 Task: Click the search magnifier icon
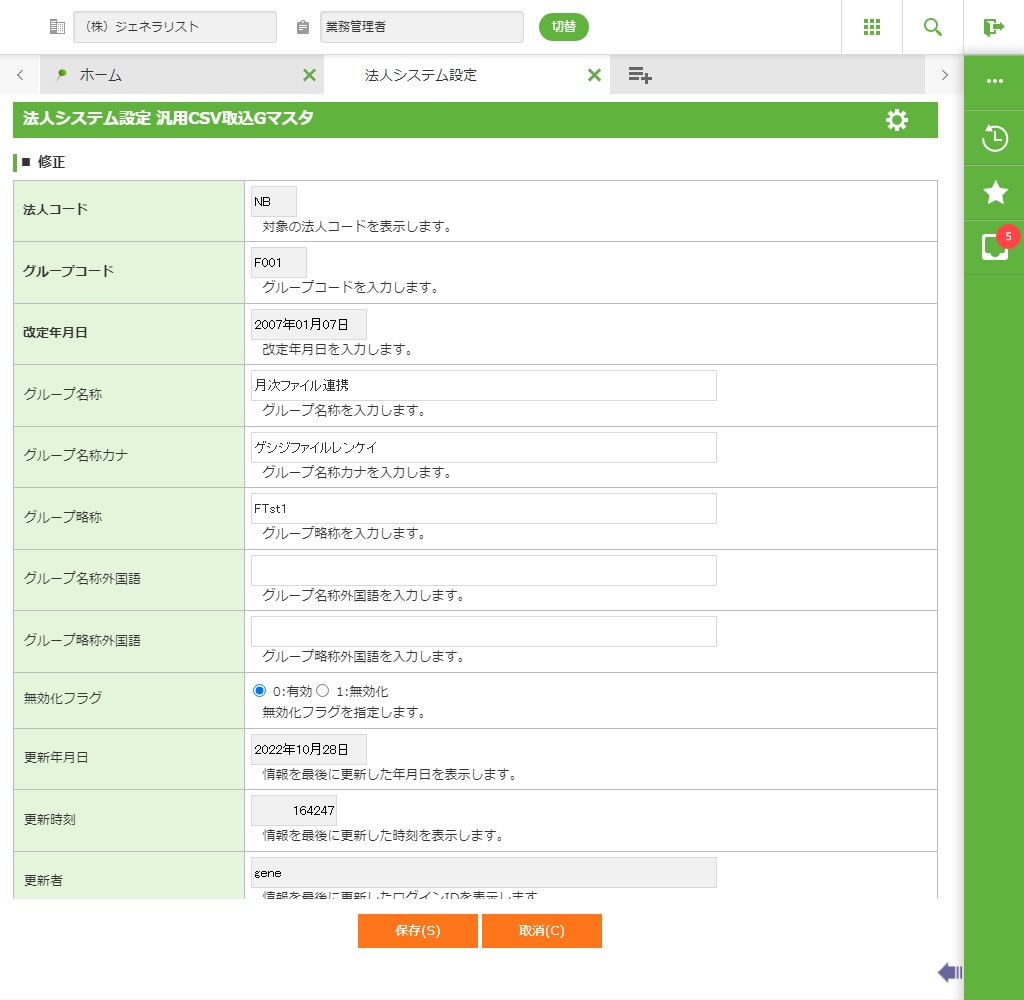coord(933,27)
